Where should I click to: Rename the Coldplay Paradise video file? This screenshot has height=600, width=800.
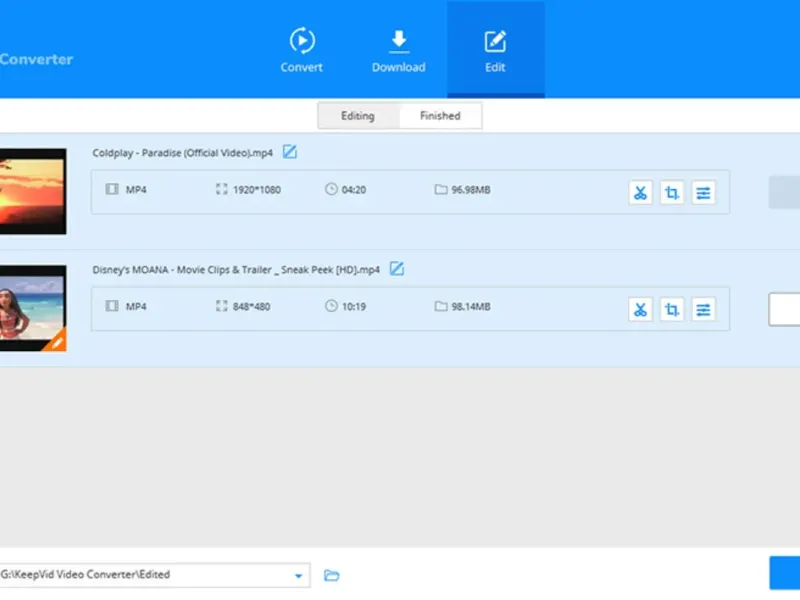[x=290, y=152]
